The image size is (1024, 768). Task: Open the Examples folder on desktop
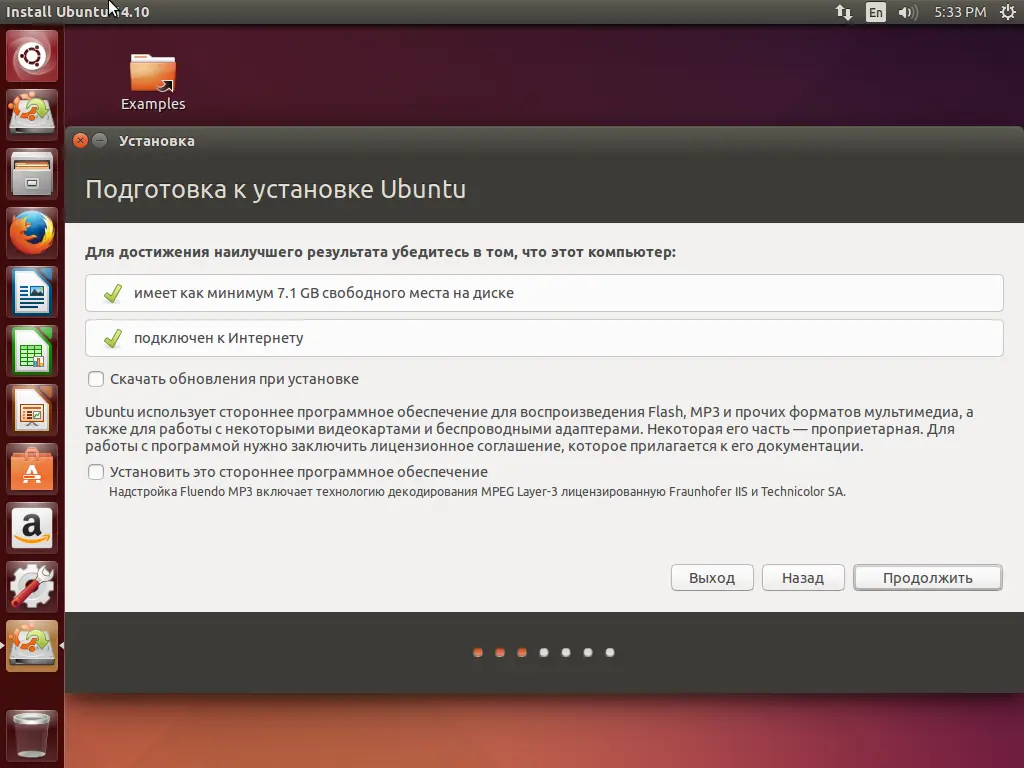coord(153,82)
